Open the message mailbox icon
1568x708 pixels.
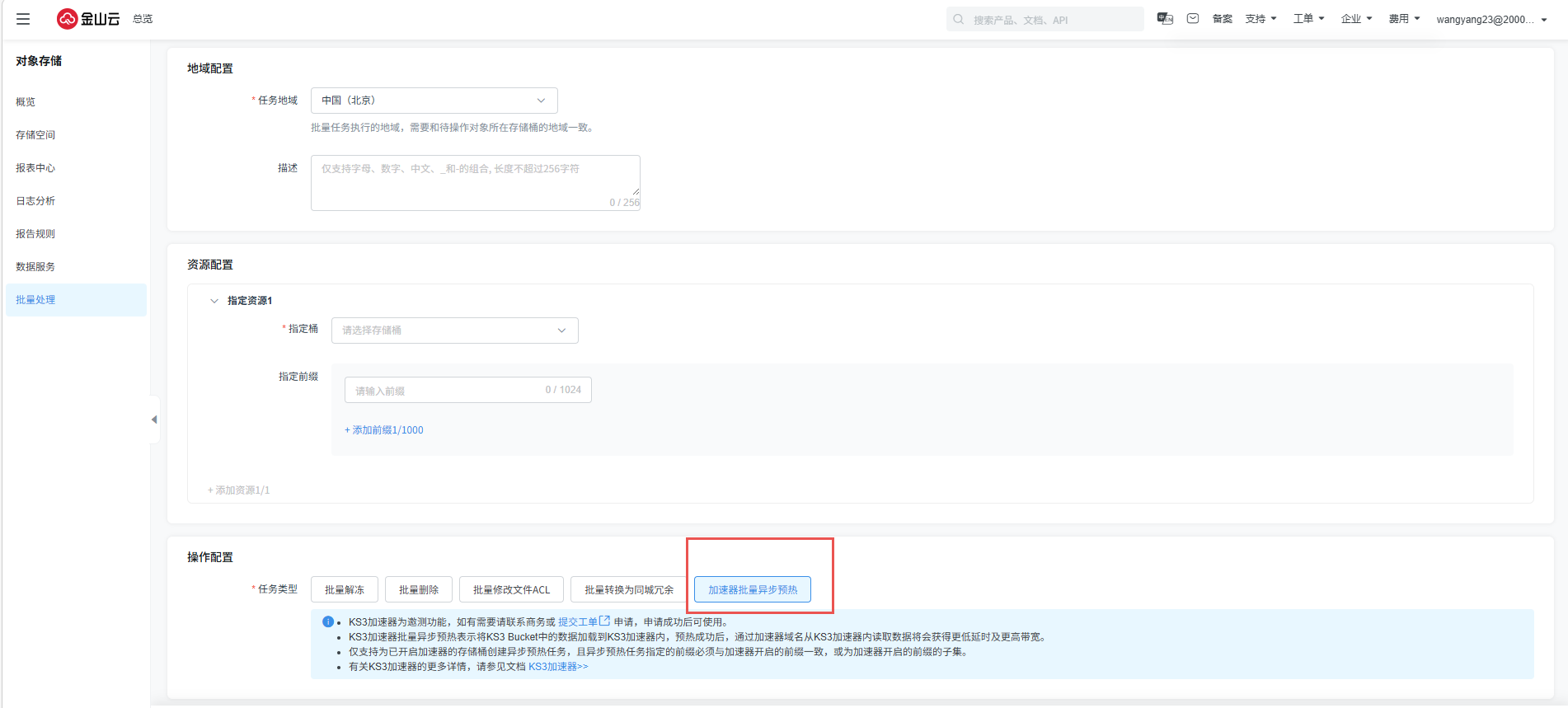1193,19
